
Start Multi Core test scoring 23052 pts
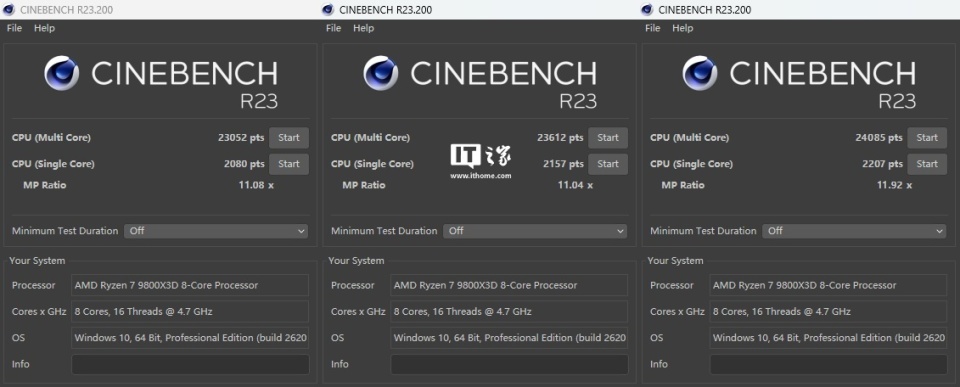pyautogui.click(x=289, y=138)
